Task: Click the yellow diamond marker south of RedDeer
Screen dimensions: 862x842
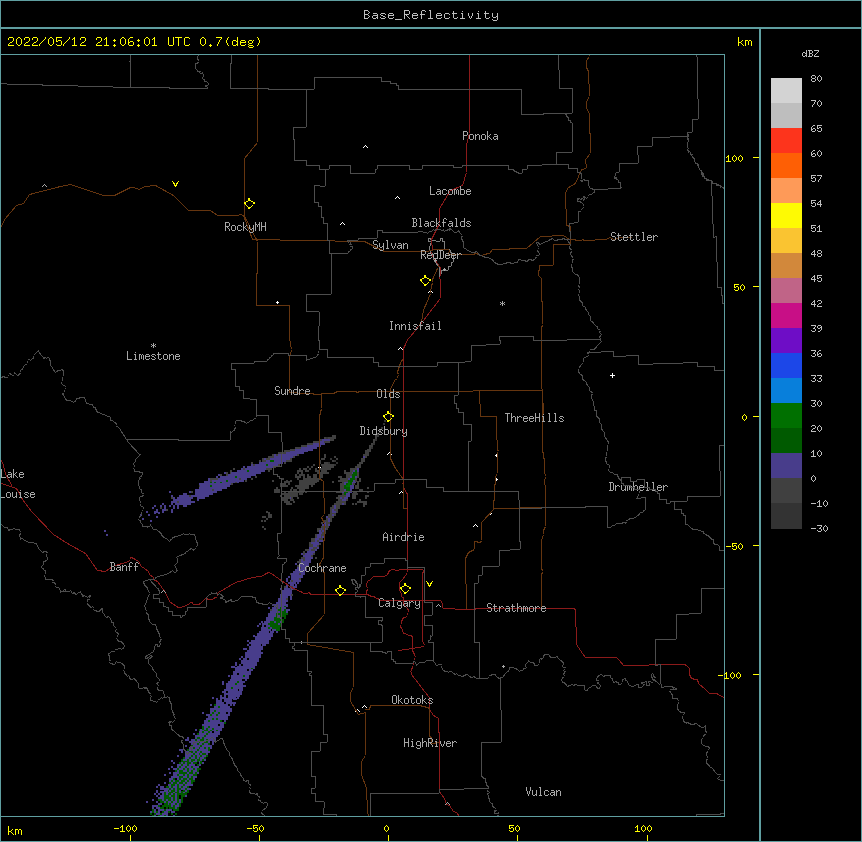Action: click(425, 281)
